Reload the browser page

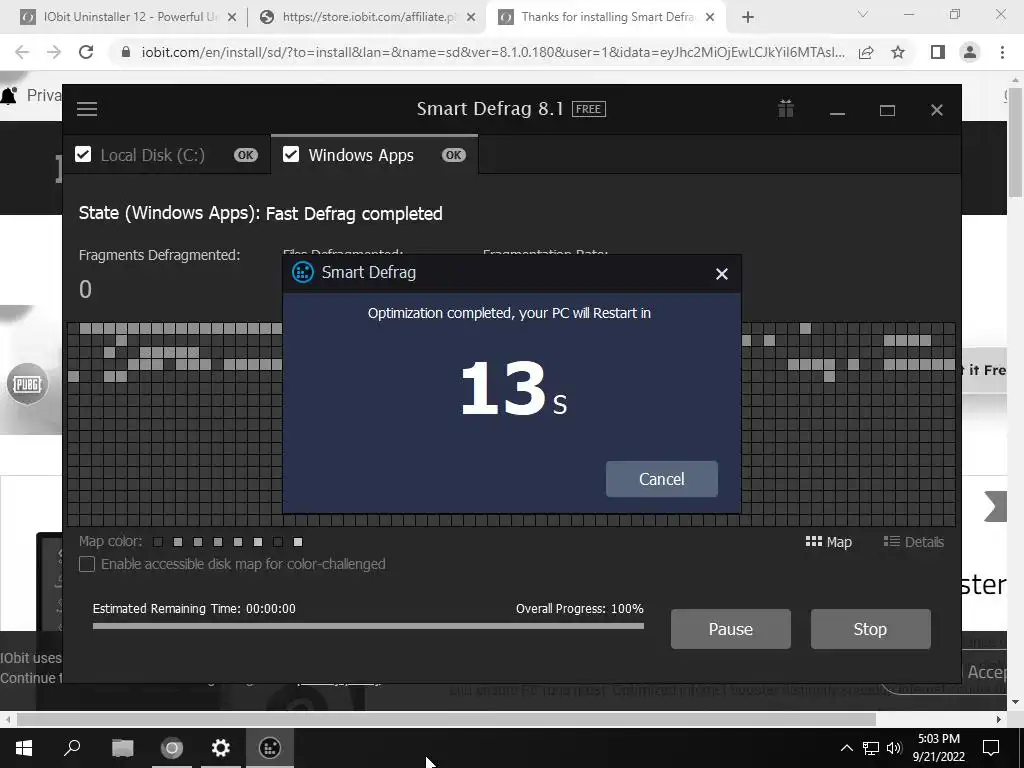[86, 52]
